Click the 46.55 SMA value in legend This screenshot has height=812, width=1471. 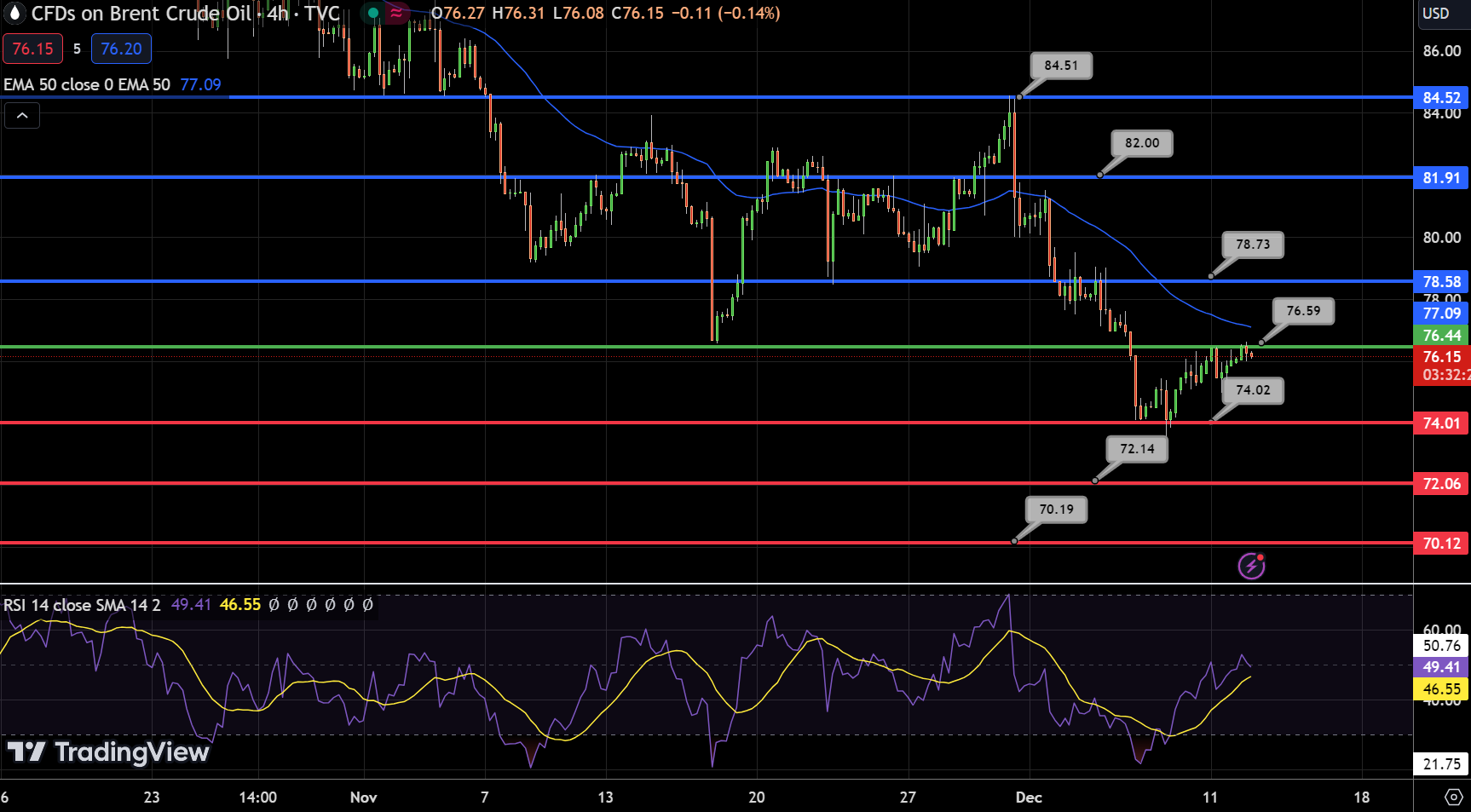[x=240, y=605]
